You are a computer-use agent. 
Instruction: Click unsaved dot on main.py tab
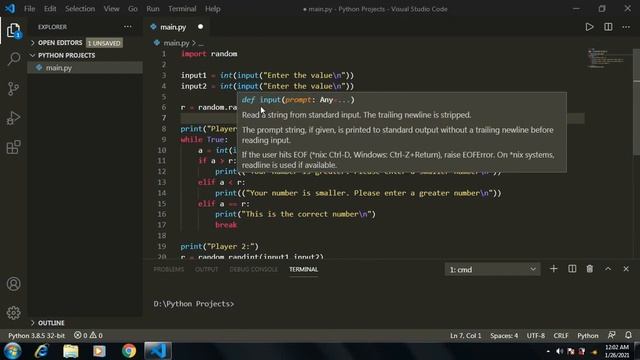point(200,27)
